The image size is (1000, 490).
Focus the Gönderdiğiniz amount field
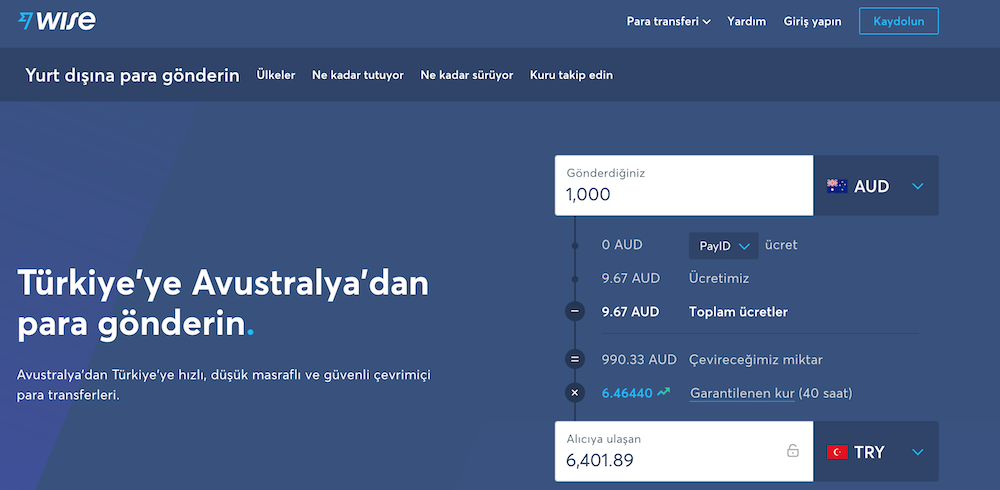tap(684, 186)
